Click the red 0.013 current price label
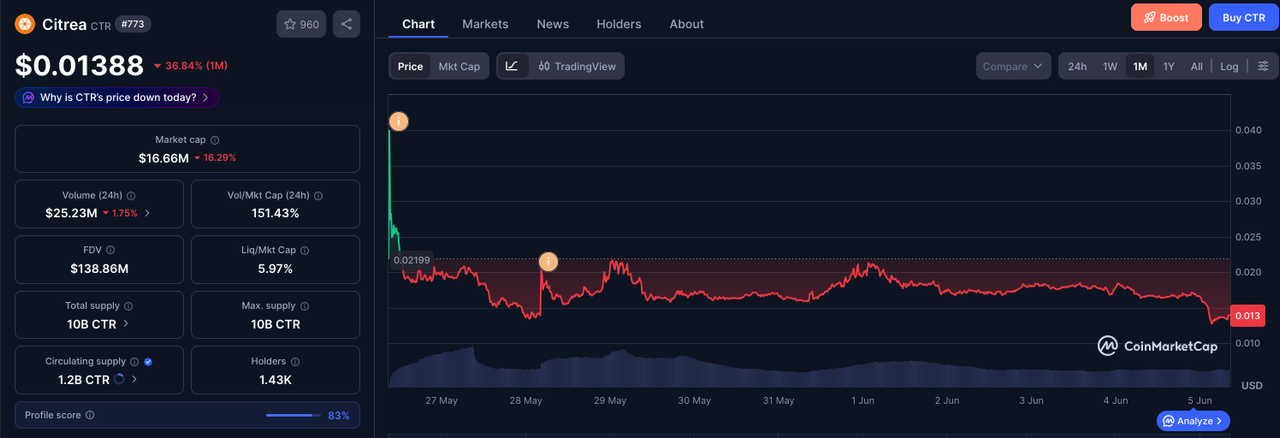 tap(1248, 316)
